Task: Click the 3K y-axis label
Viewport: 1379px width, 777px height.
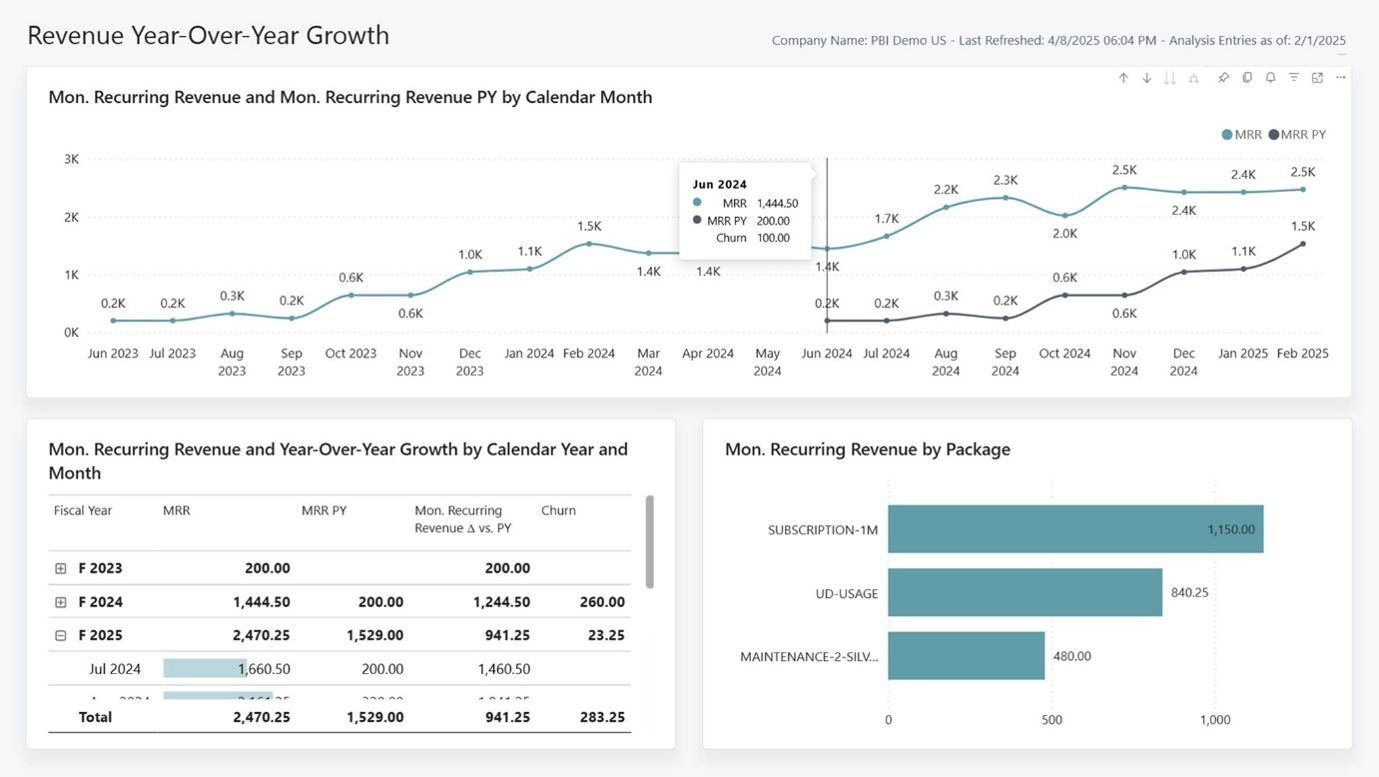Action: click(71, 159)
